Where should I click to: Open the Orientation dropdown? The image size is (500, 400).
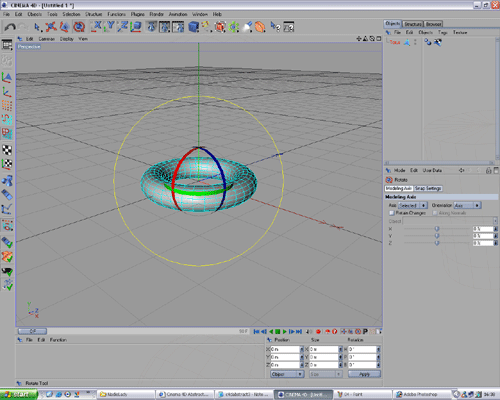point(467,205)
